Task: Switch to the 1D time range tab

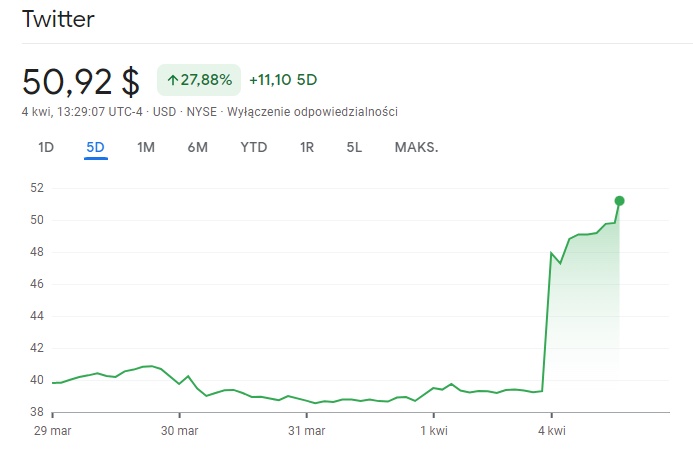Action: click(x=46, y=148)
